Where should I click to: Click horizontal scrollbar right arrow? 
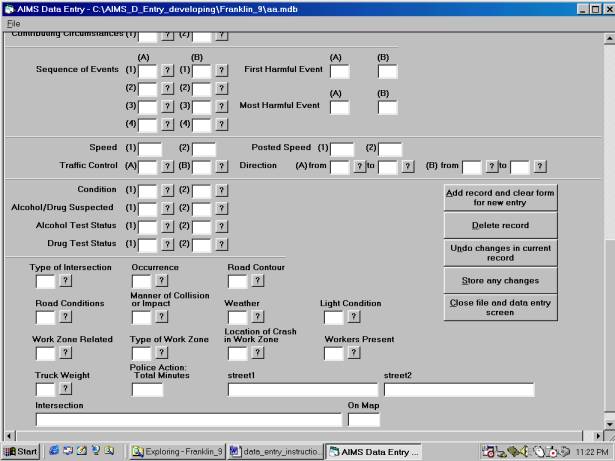point(598,435)
